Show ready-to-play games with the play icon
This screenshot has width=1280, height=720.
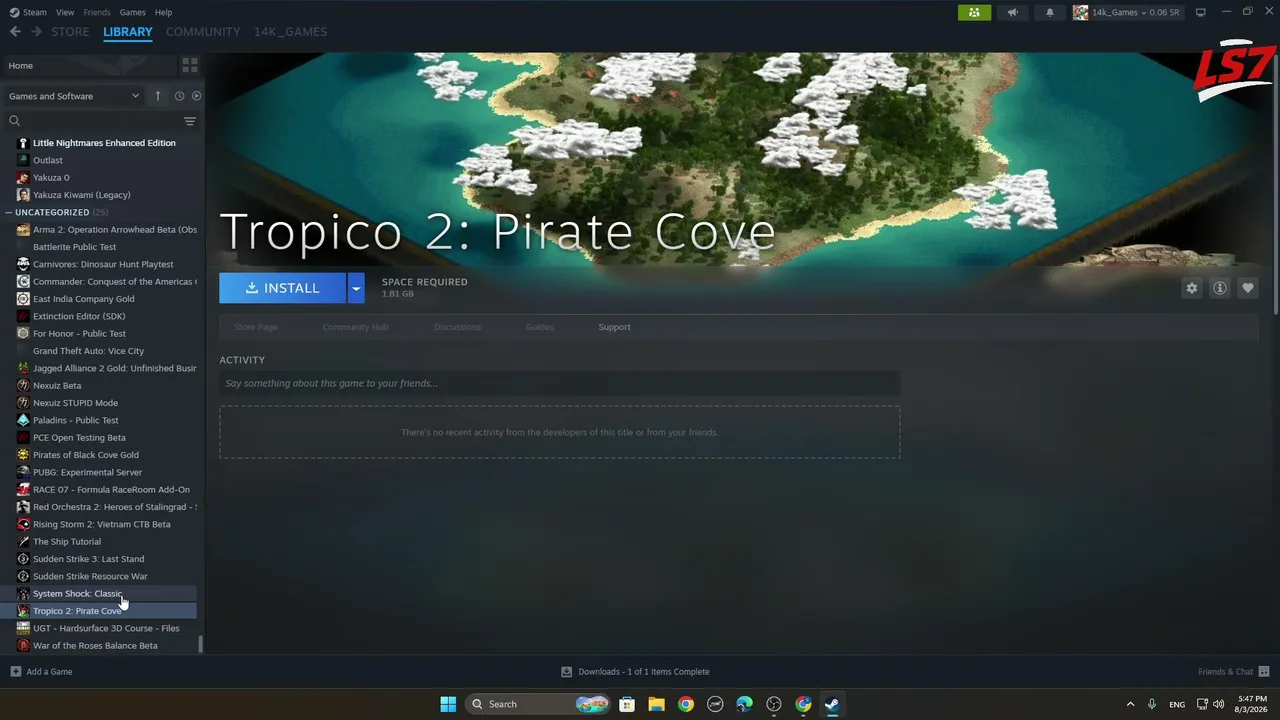click(196, 96)
